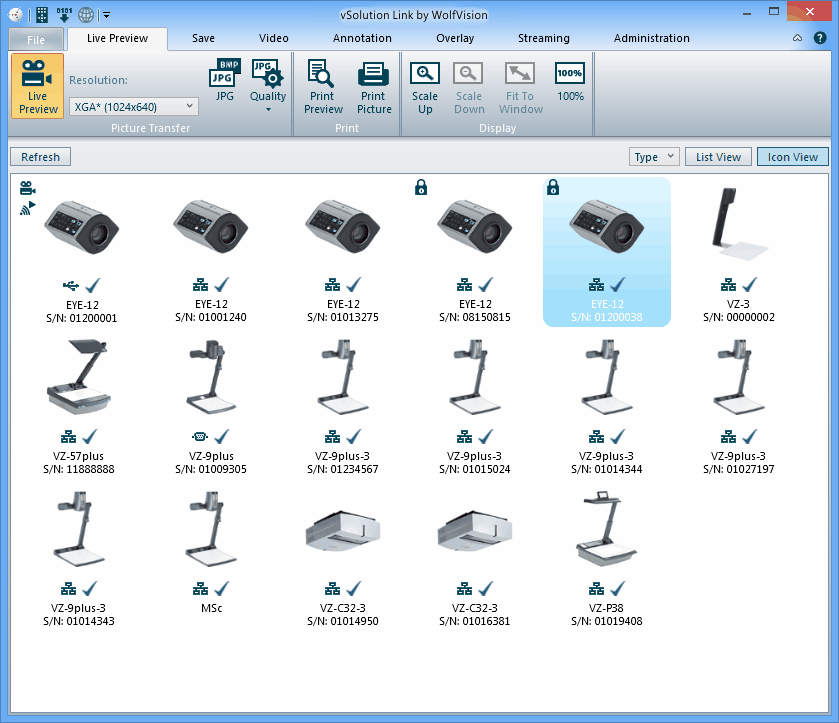Open the Type sort dropdown

654,157
